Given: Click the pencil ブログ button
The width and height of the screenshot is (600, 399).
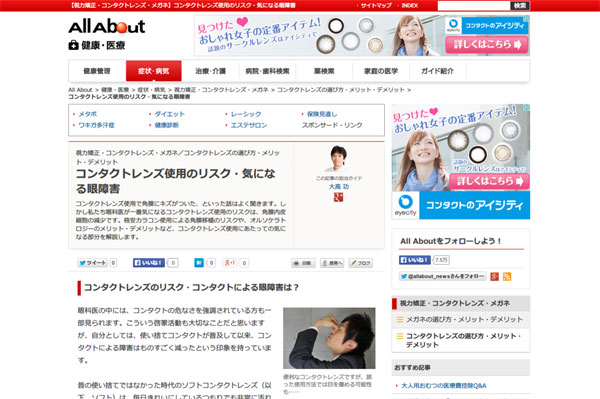Looking at the screenshot, I should point(360,263).
